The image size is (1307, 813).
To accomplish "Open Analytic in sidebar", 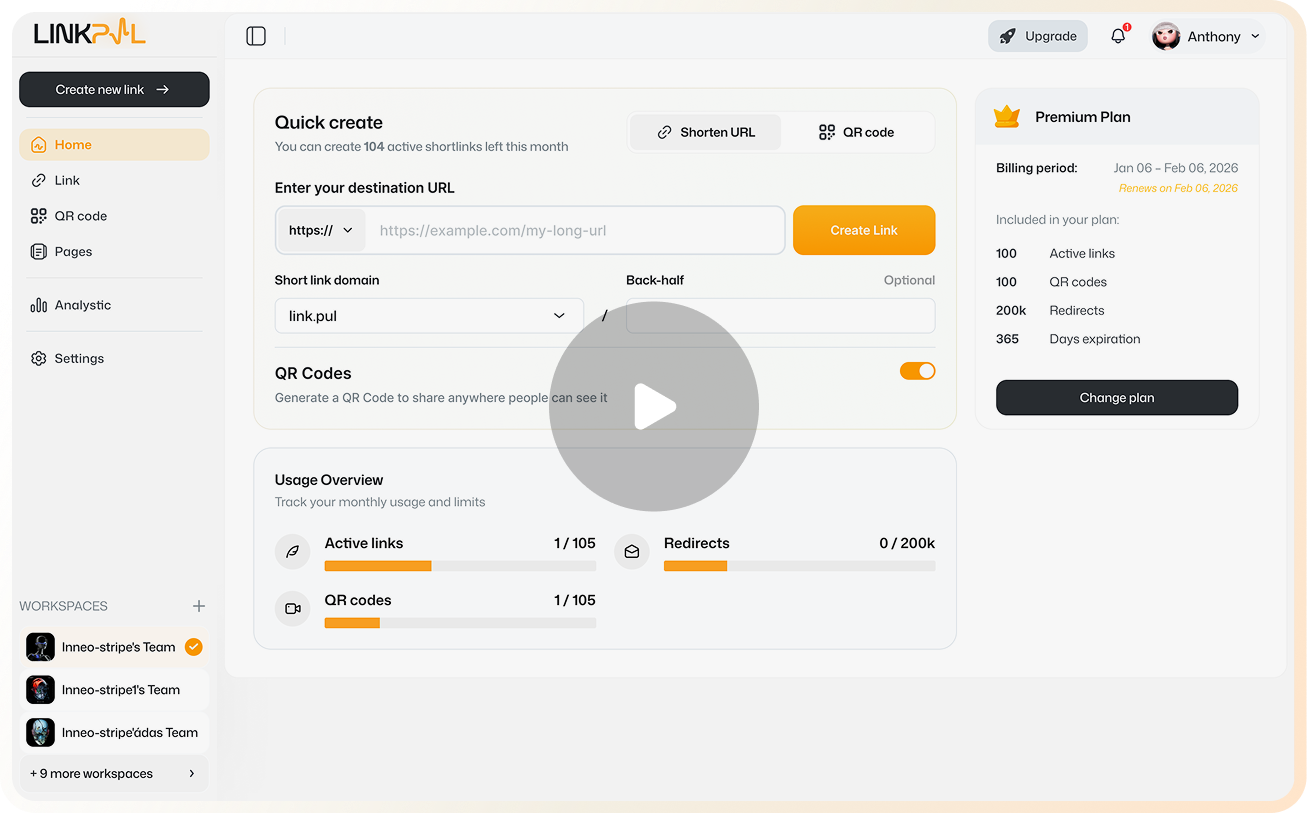I will click(114, 305).
